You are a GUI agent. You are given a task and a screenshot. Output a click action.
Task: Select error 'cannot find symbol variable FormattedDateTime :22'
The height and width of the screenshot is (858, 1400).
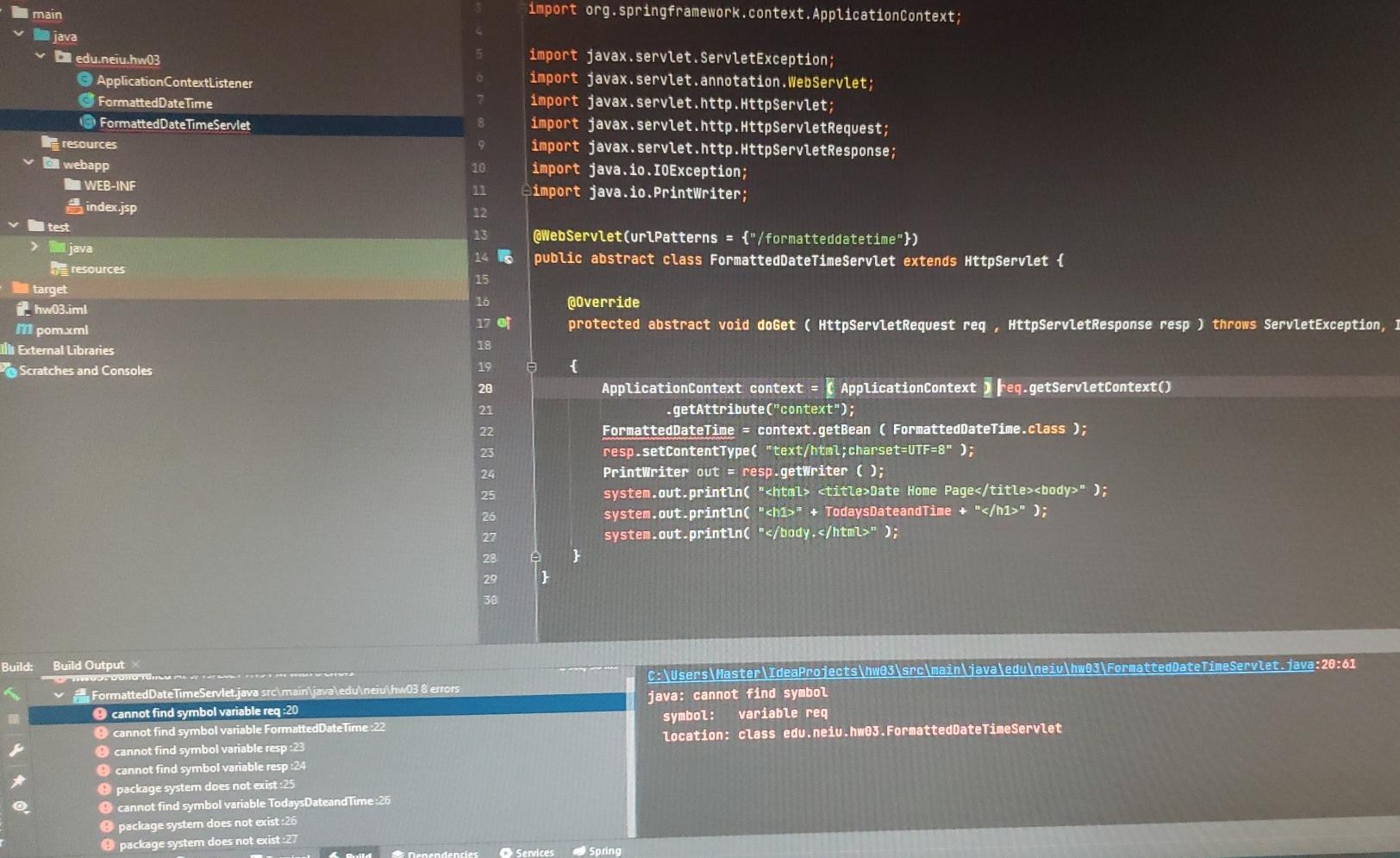tap(249, 730)
